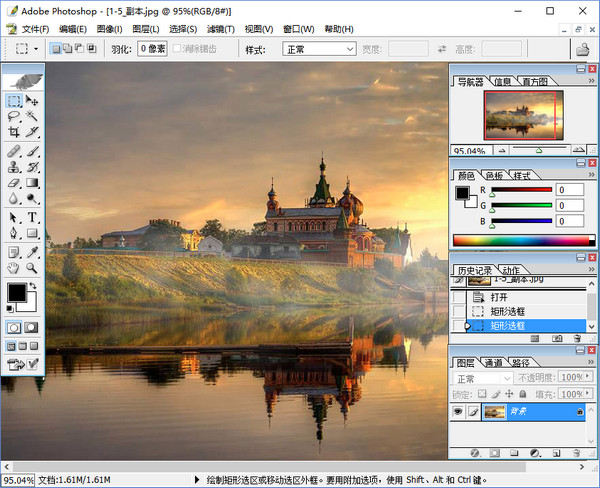Pick the Magic Wand tool

click(x=32, y=117)
